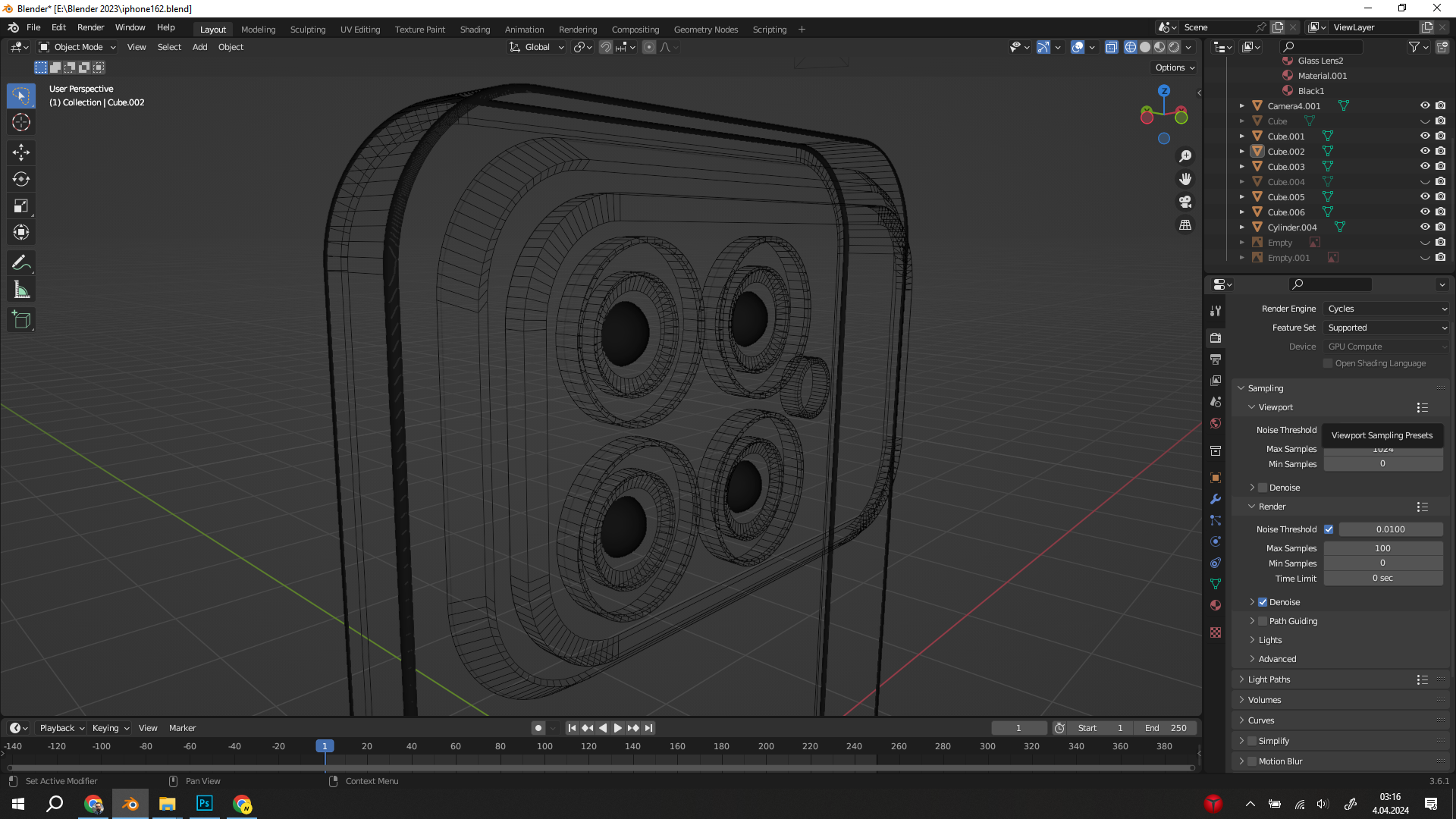The image size is (1456, 819).
Task: Expand the Light Paths panel
Action: coord(1269,679)
